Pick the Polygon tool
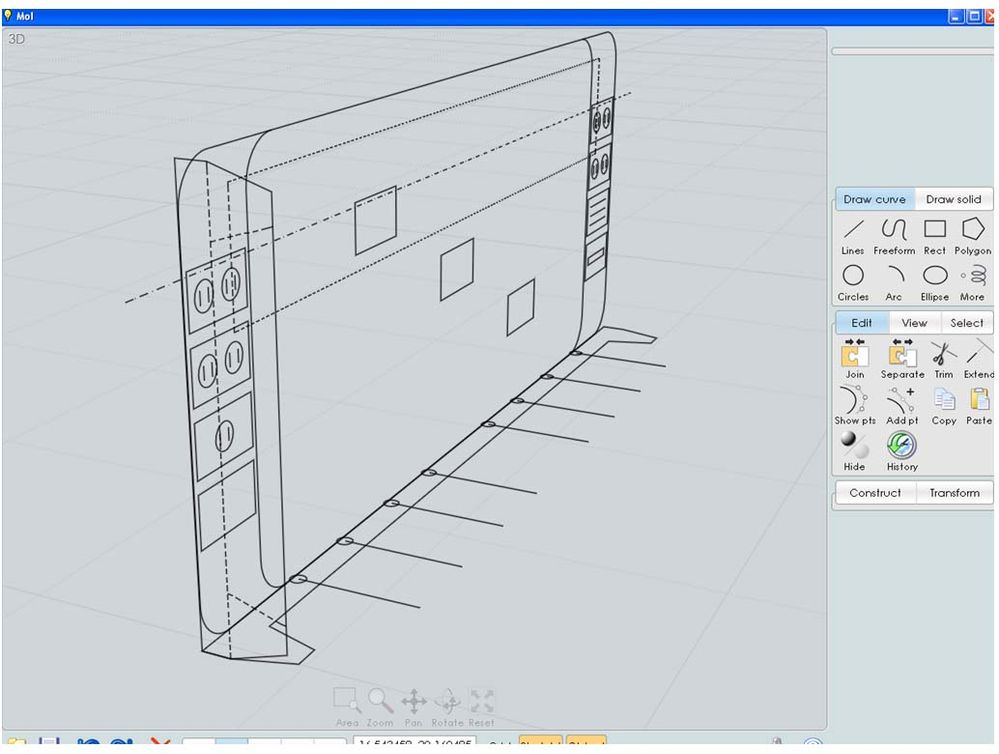 972,236
